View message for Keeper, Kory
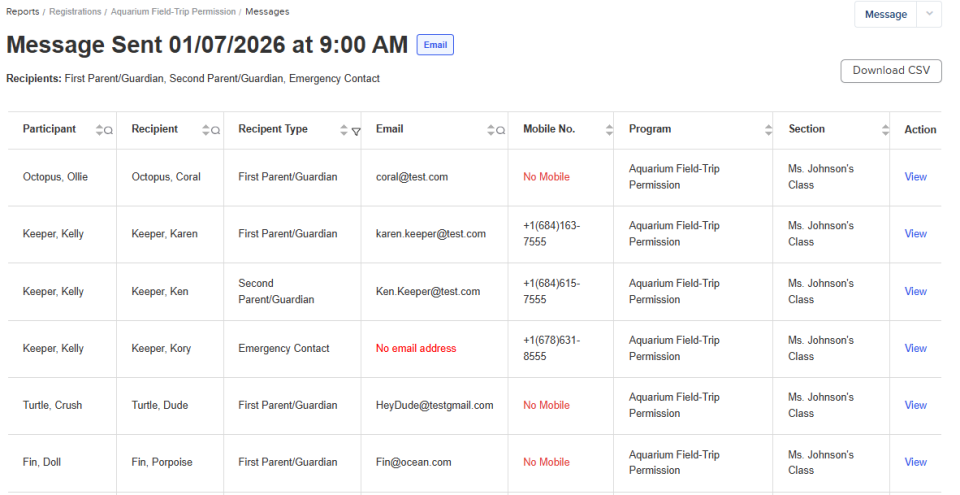 [x=915, y=348]
